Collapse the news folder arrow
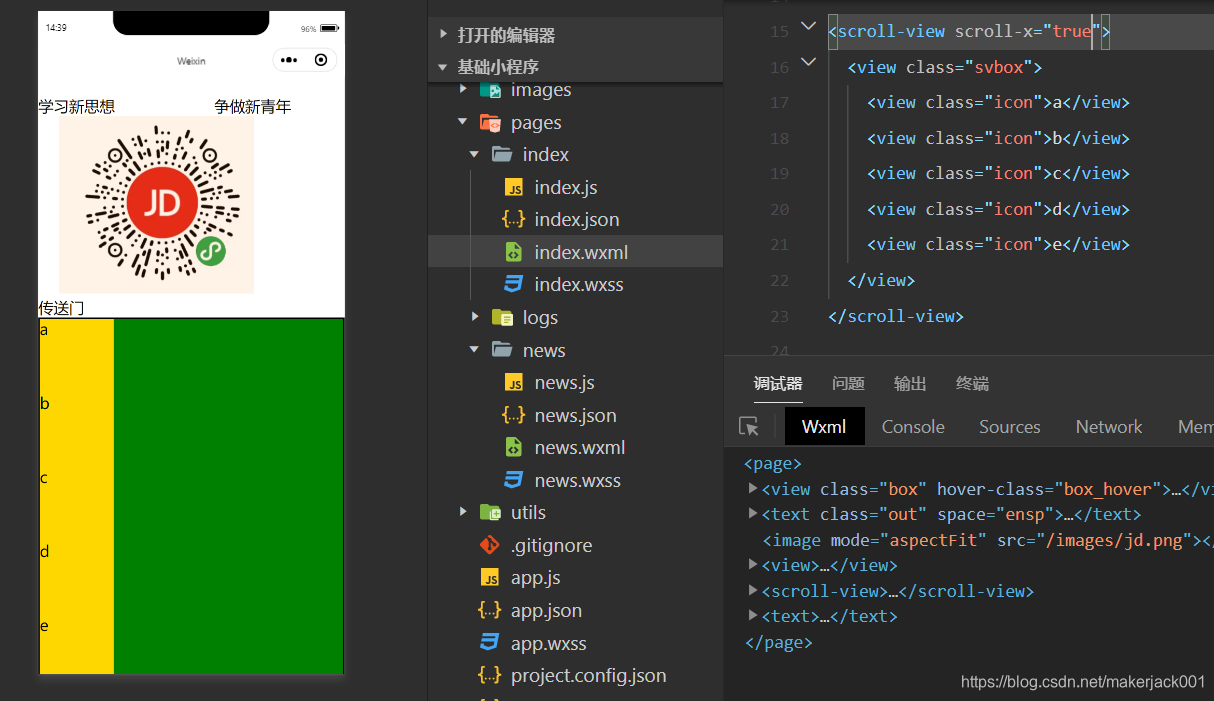Viewport: 1214px width, 701px height. [x=475, y=350]
